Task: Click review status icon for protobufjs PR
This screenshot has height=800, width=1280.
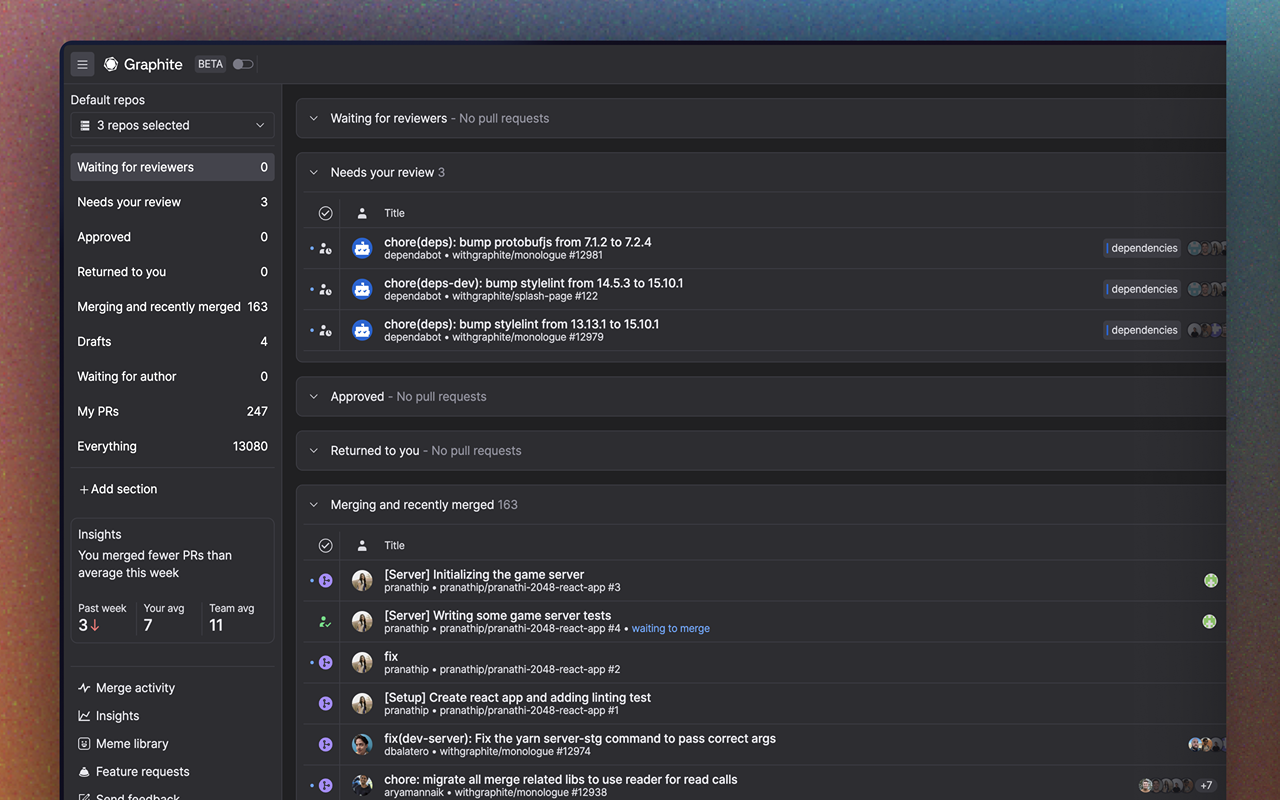Action: coord(325,248)
